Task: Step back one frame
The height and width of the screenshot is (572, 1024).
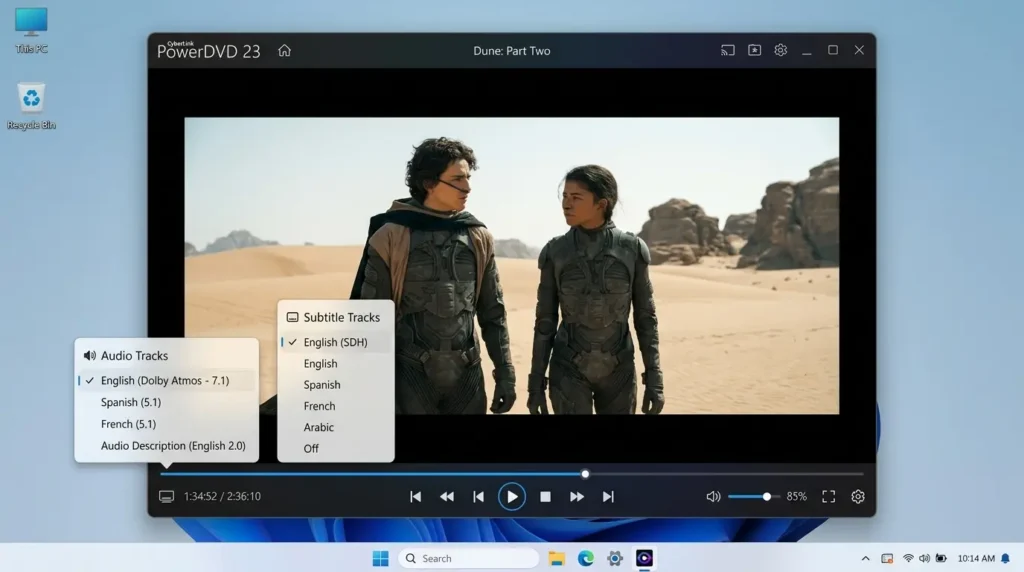Action: tap(478, 497)
